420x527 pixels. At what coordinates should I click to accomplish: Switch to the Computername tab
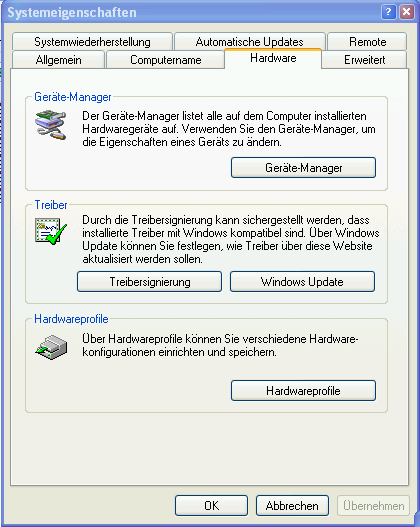coord(166,60)
